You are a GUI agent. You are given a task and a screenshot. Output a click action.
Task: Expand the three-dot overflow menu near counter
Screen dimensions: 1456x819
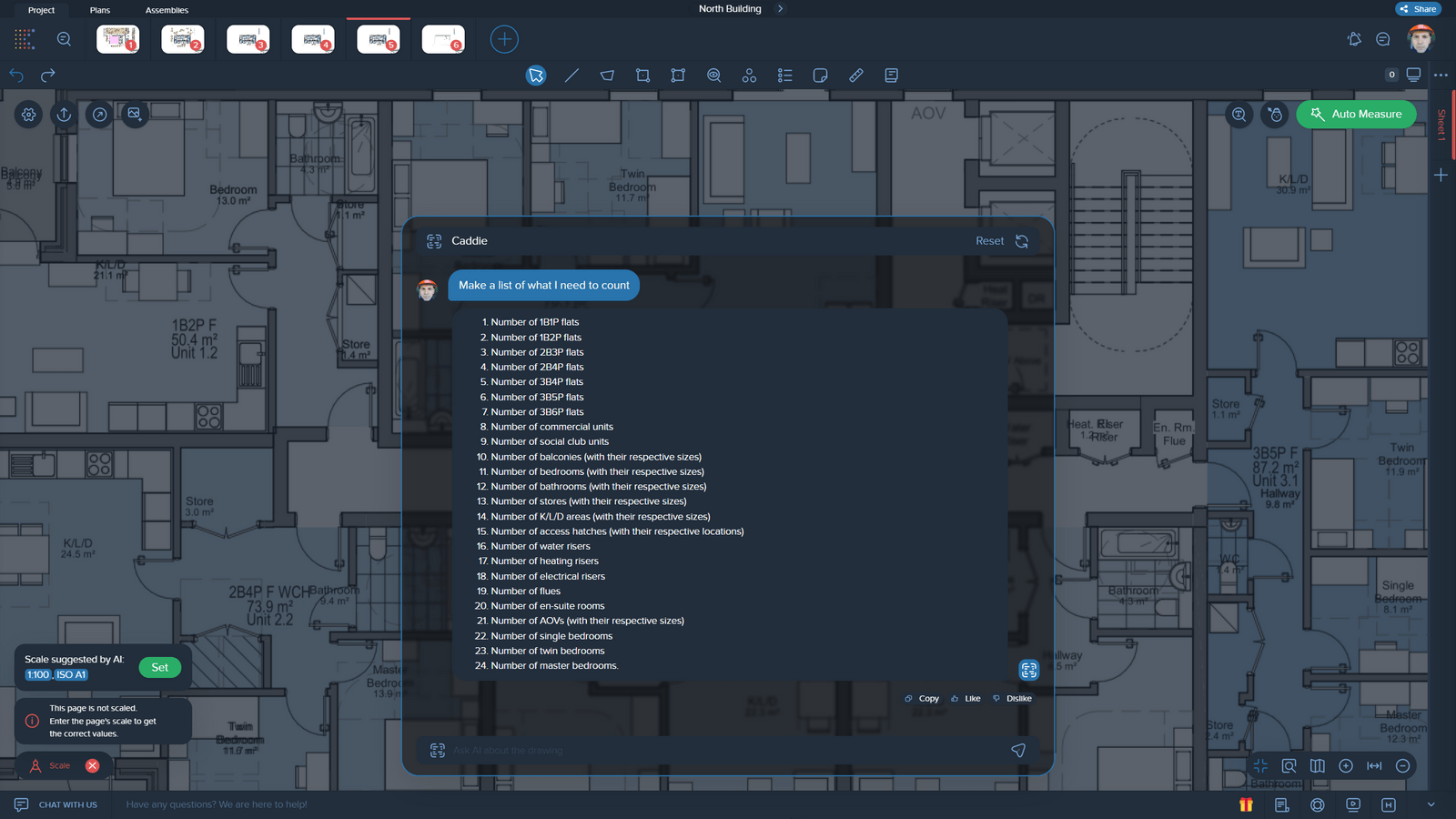1441,76
